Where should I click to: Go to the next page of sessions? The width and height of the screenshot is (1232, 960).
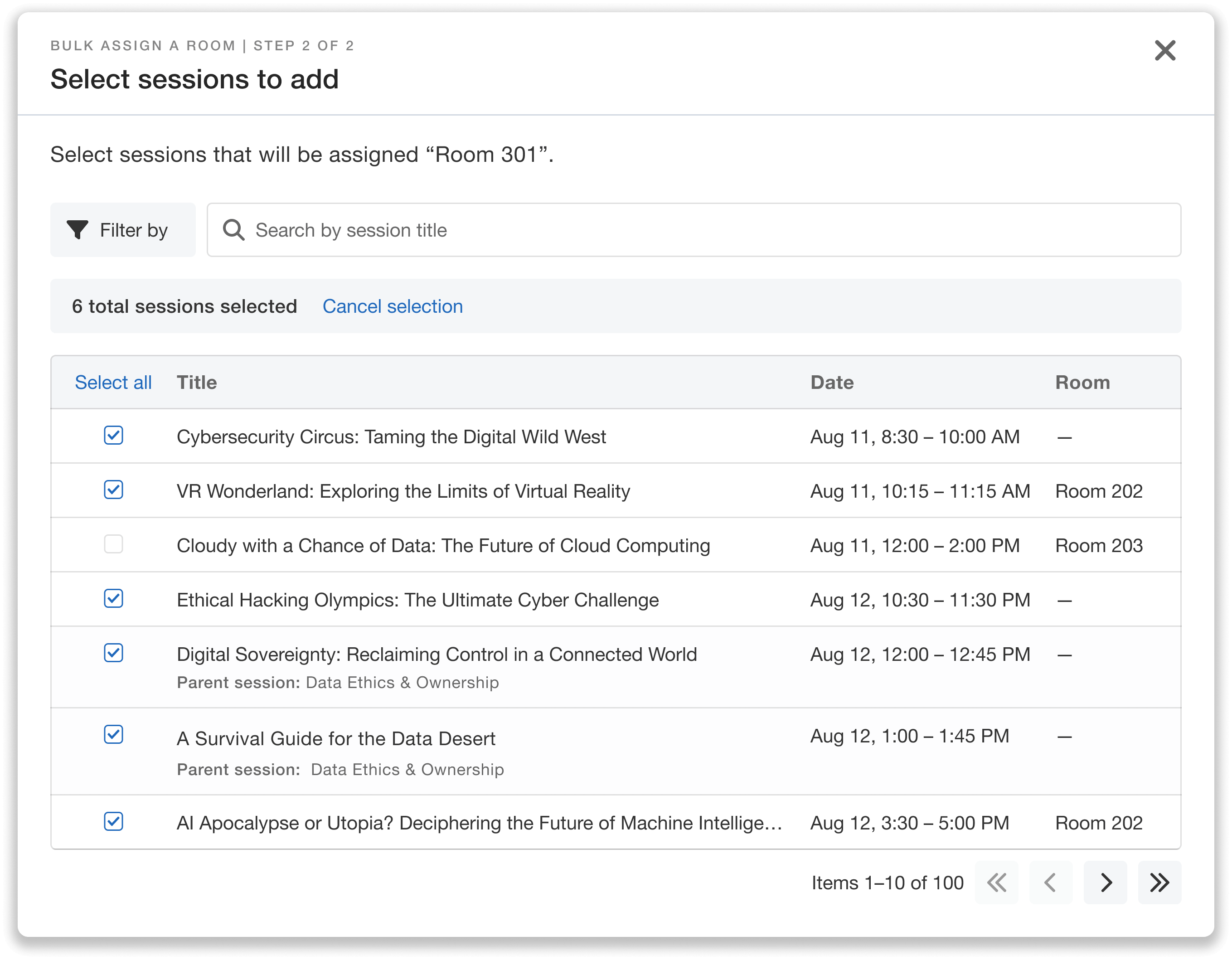point(1105,883)
